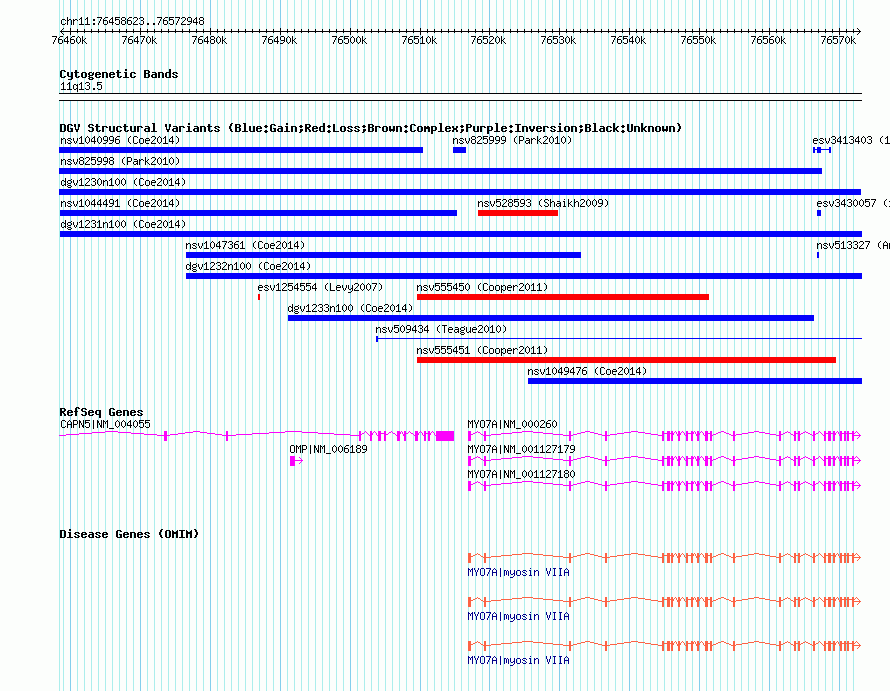Image resolution: width=890 pixels, height=691 pixels.
Task: Click the 76500k ruler tick label
Action: pos(349,40)
